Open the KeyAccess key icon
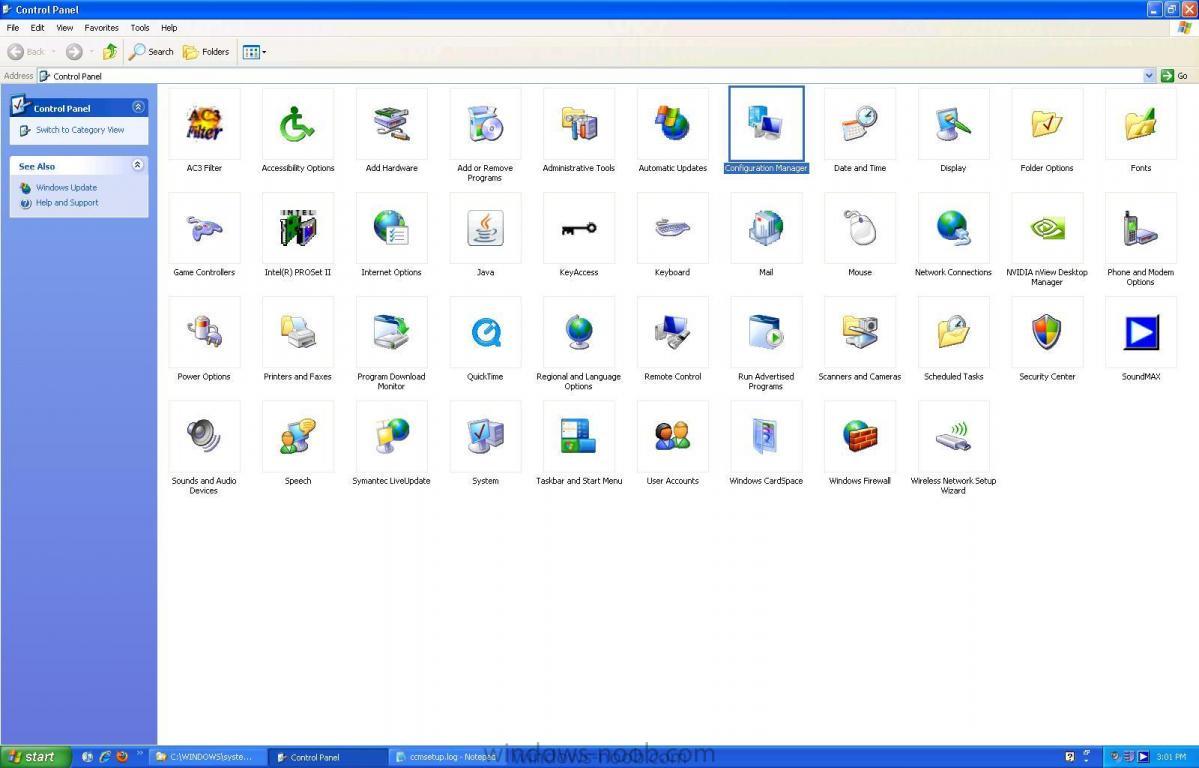Image resolution: width=1199 pixels, height=768 pixels. 579,228
